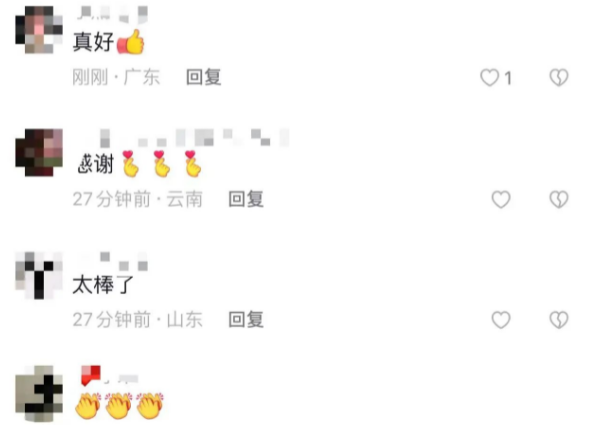Tap the username above the 真好 comment
This screenshot has width=589, height=425.
[x=112, y=14]
